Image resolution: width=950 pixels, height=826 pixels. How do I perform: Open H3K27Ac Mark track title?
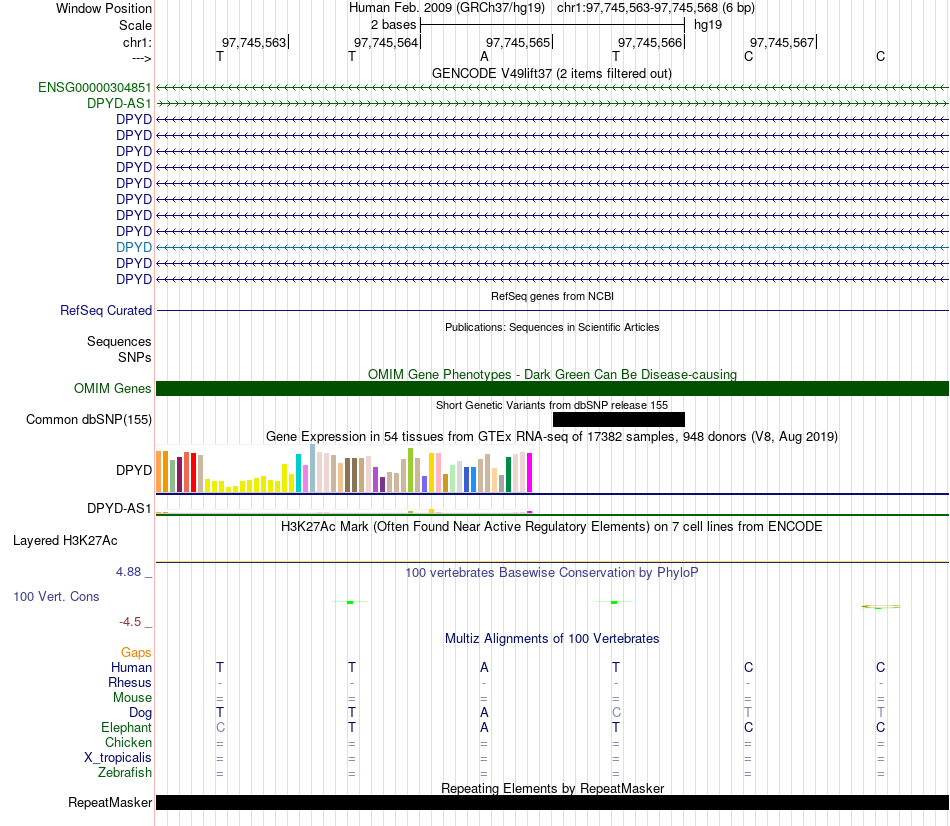click(551, 526)
